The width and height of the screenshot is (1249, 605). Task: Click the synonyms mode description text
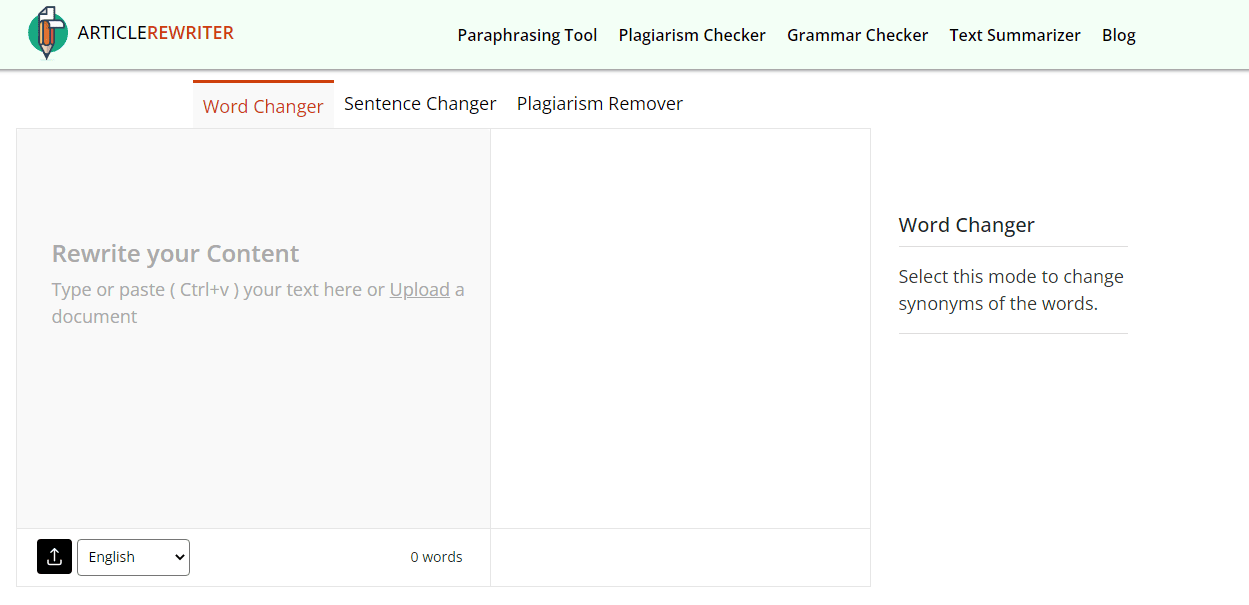(1011, 290)
